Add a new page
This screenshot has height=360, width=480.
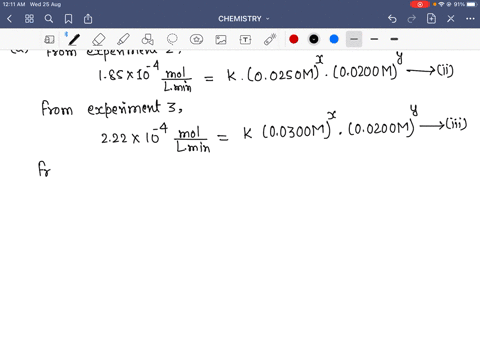coord(431,19)
